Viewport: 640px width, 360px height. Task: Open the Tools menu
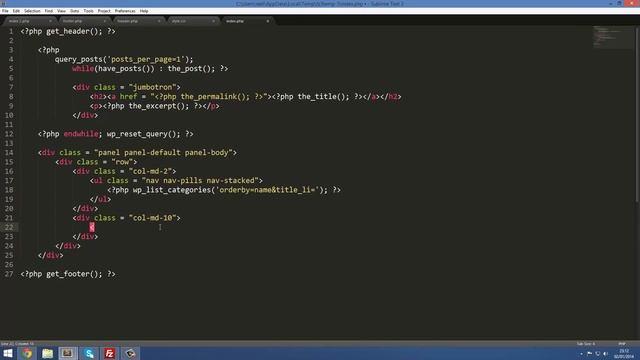(89, 11)
